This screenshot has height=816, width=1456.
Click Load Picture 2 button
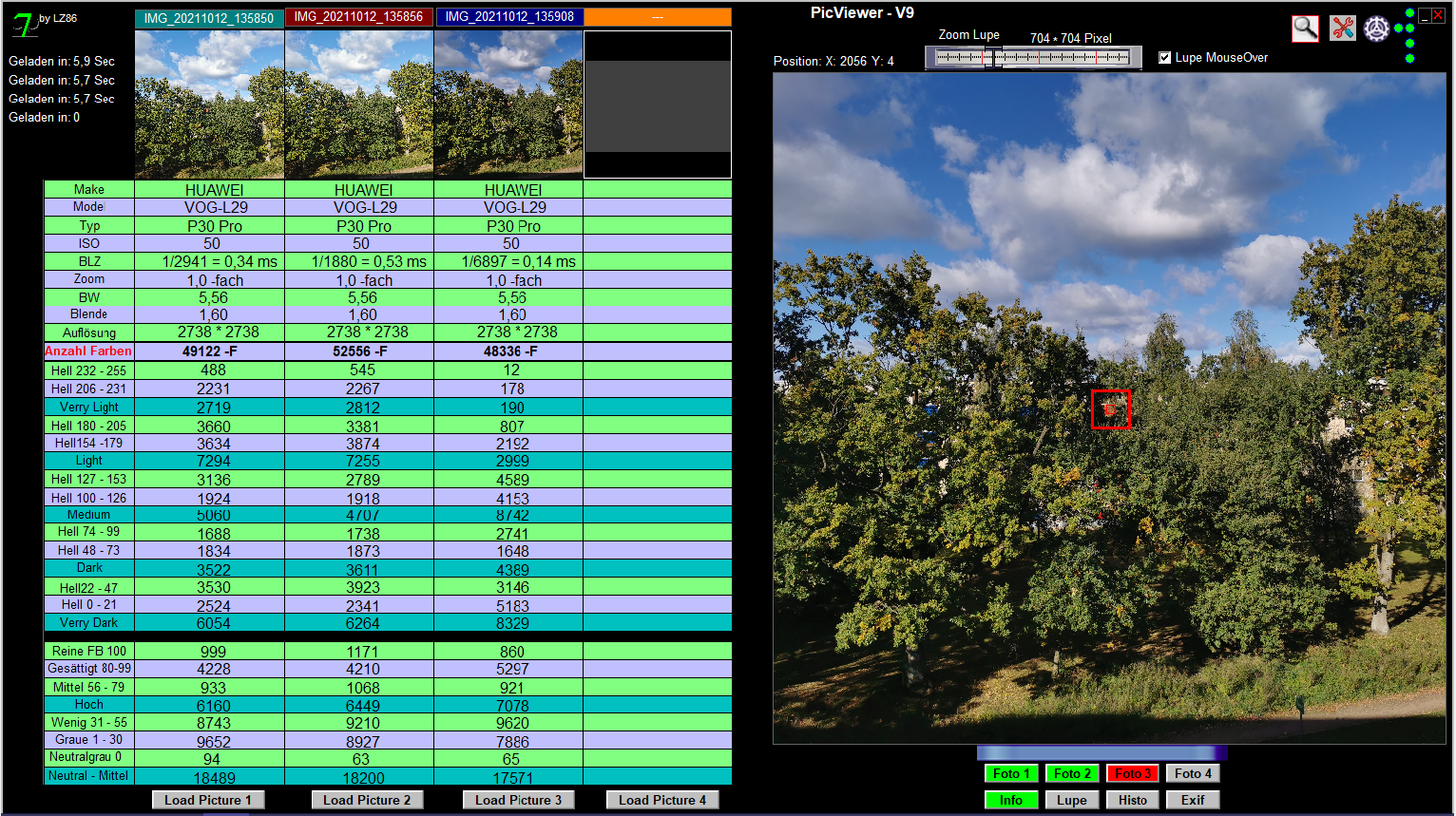click(x=367, y=800)
